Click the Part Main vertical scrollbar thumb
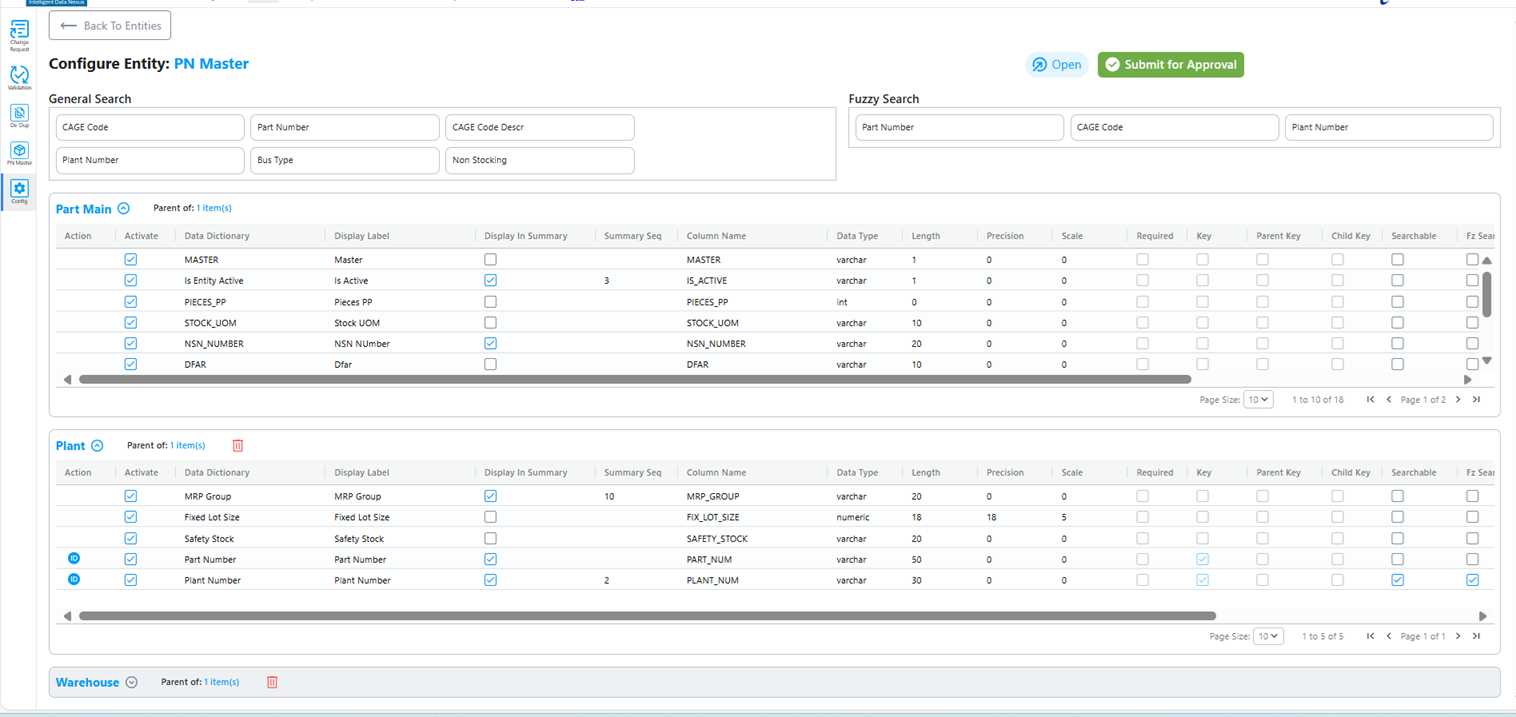Viewport: 1516px width, 717px height. 1487,293
